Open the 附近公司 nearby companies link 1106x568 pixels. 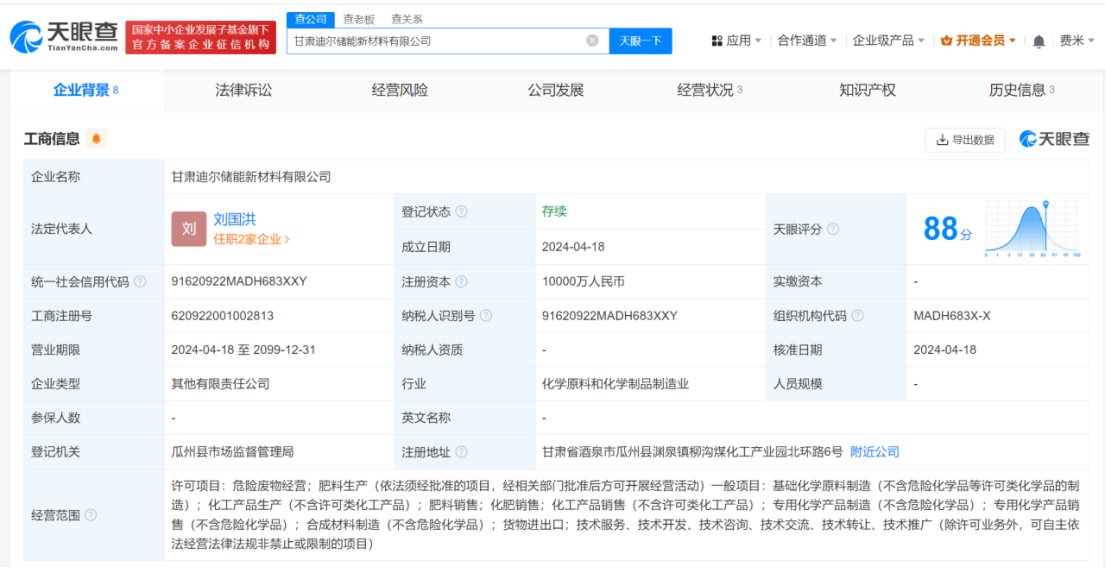(x=875, y=451)
